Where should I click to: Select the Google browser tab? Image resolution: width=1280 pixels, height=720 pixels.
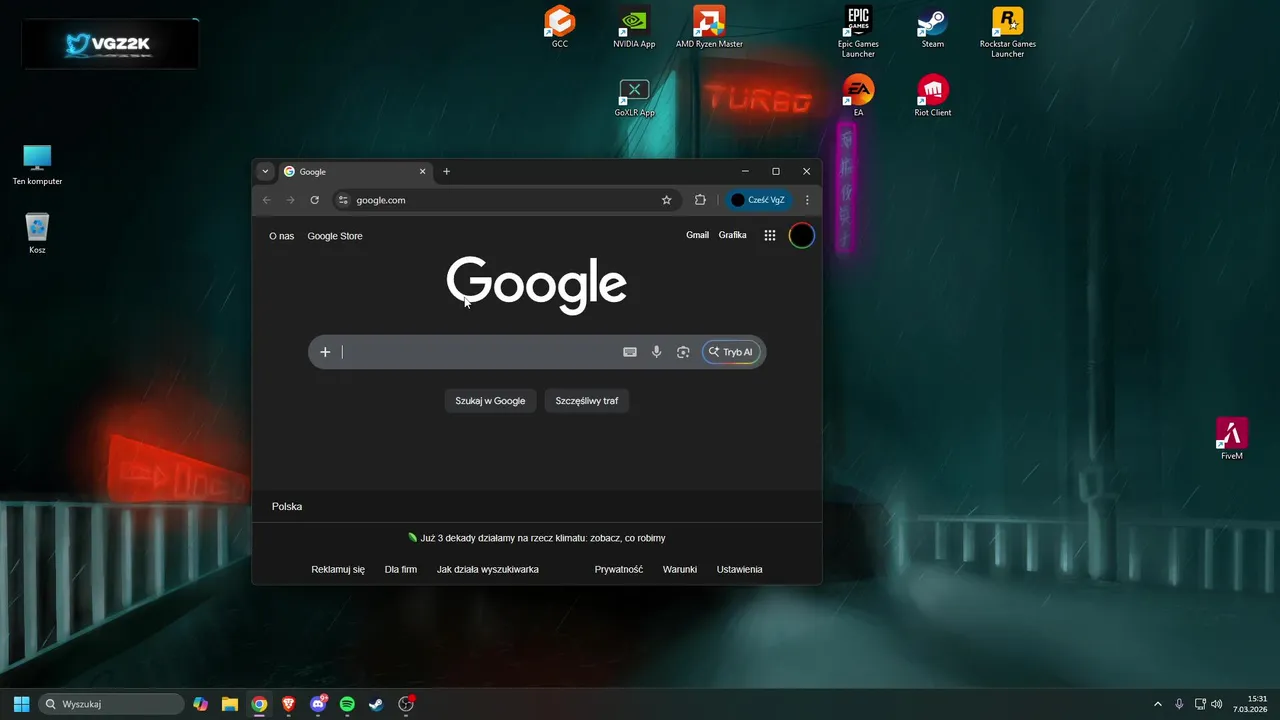click(x=355, y=171)
